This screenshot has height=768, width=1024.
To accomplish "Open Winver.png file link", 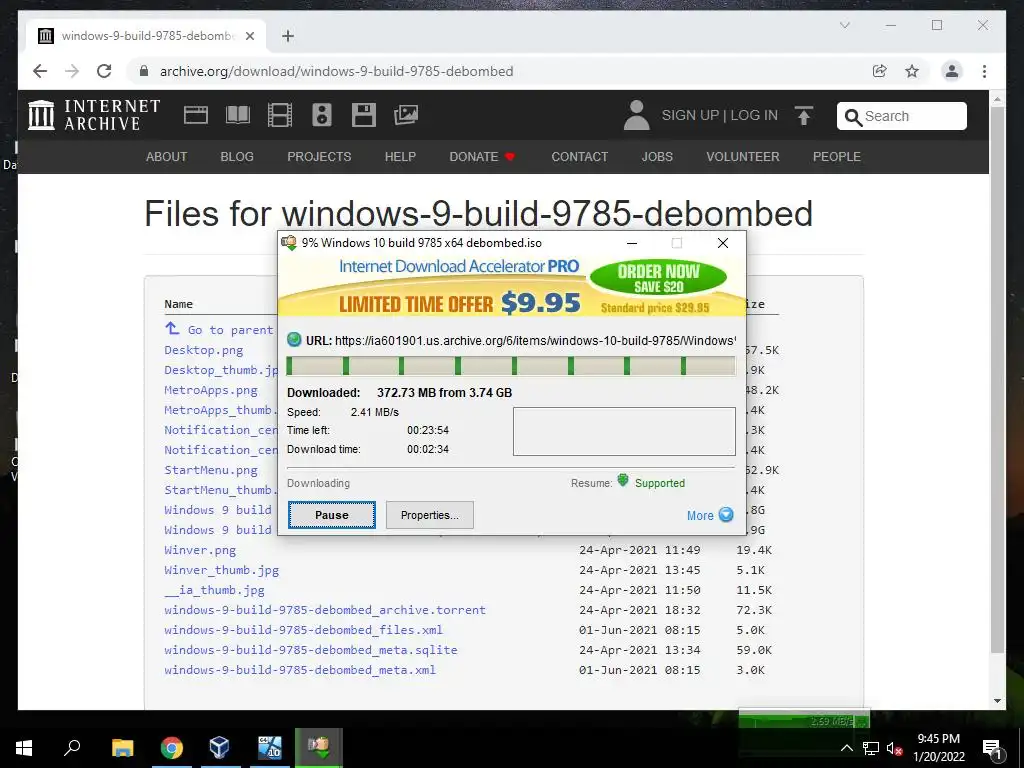I will point(200,550).
